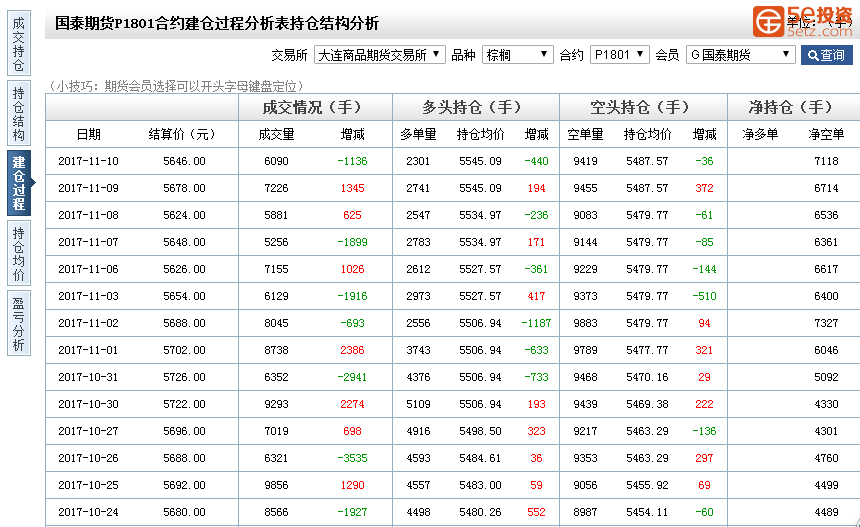The height and width of the screenshot is (527, 860).
Task: Select the date cell 2017-10-24
Action: click(88, 512)
